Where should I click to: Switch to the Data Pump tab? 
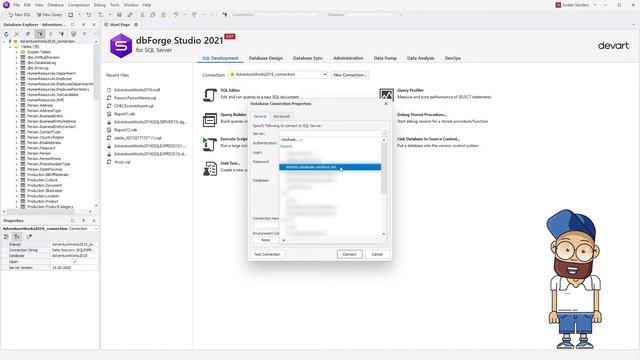click(385, 58)
